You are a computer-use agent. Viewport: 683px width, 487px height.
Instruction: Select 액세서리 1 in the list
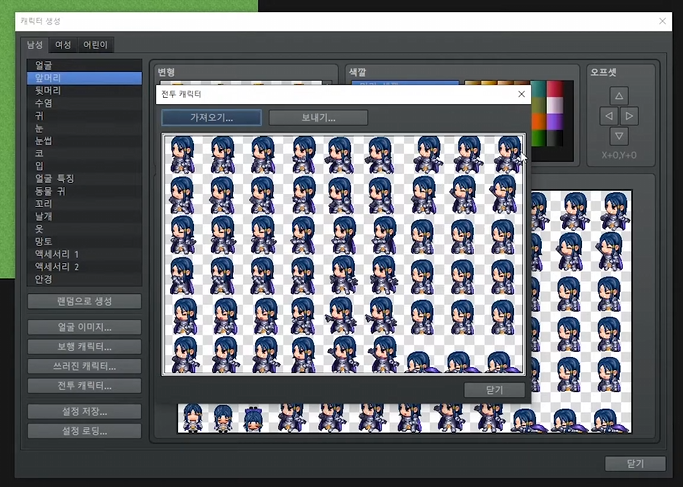point(85,254)
